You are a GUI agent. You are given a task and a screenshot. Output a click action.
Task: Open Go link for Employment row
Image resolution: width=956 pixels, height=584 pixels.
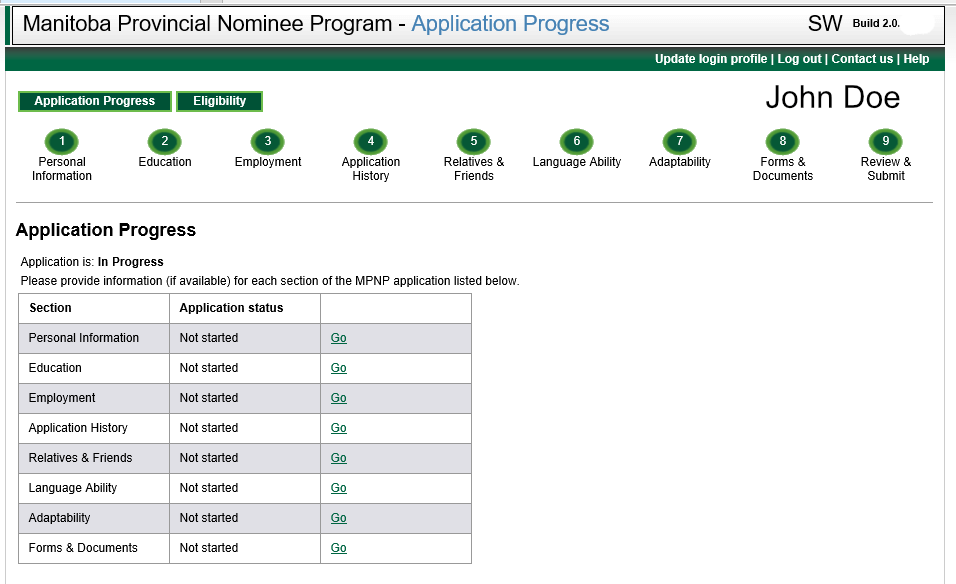pos(338,397)
